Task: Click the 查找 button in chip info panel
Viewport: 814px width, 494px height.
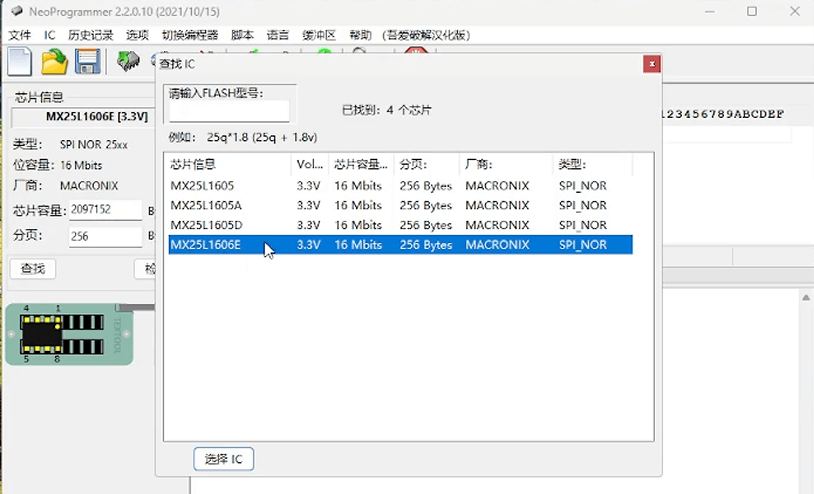Action: [33, 269]
